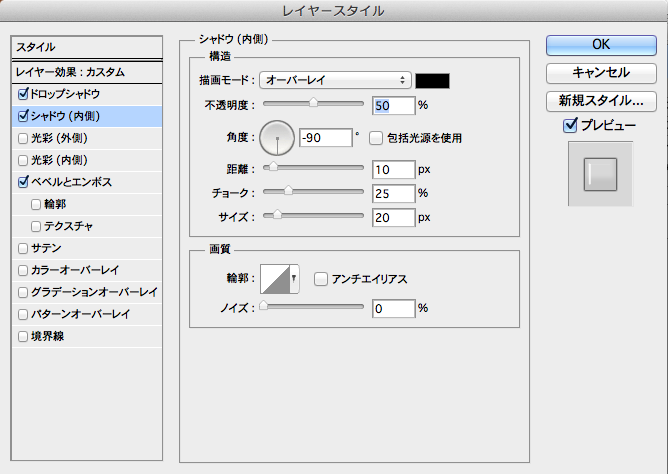Click the ノイズ slider handle
This screenshot has width=668, height=474.
(264, 305)
